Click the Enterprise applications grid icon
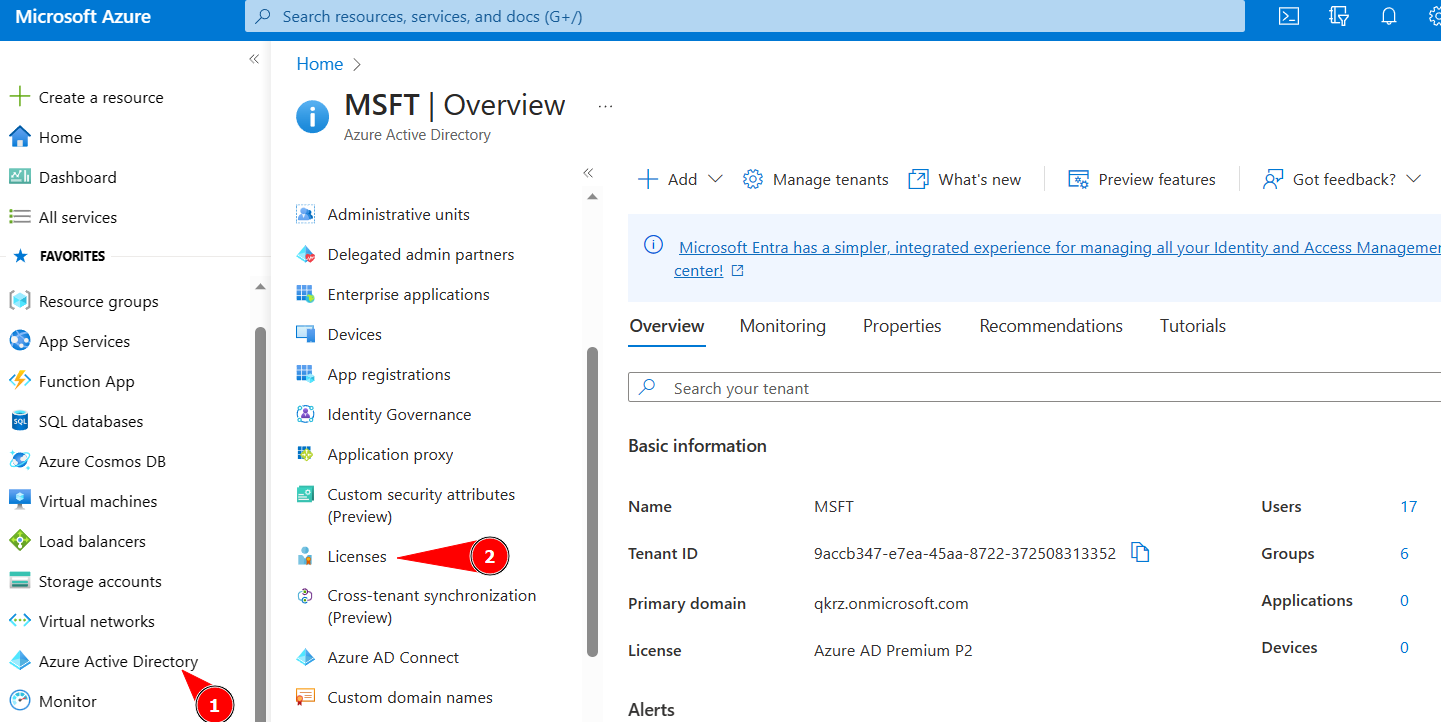This screenshot has width=1441, height=722. (306, 294)
